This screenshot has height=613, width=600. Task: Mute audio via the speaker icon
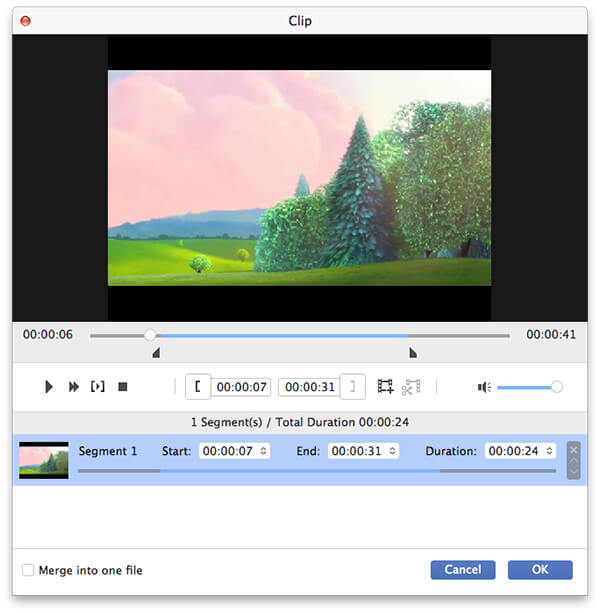click(x=484, y=387)
